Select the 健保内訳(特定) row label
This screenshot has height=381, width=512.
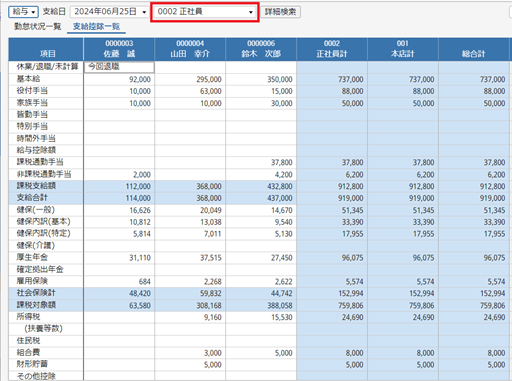pyautogui.click(x=43, y=233)
